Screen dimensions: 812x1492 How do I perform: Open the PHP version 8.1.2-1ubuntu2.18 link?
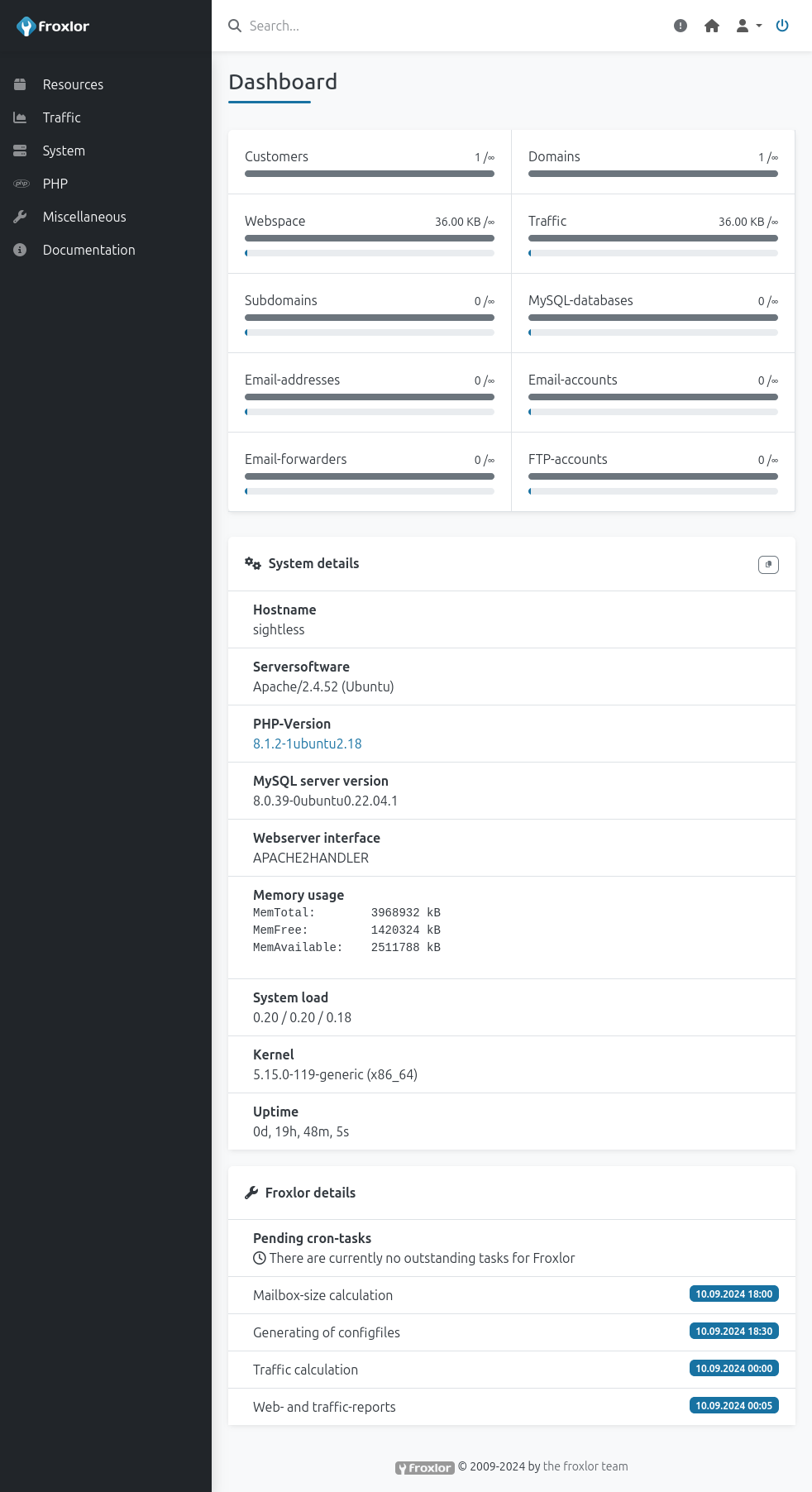pos(307,744)
